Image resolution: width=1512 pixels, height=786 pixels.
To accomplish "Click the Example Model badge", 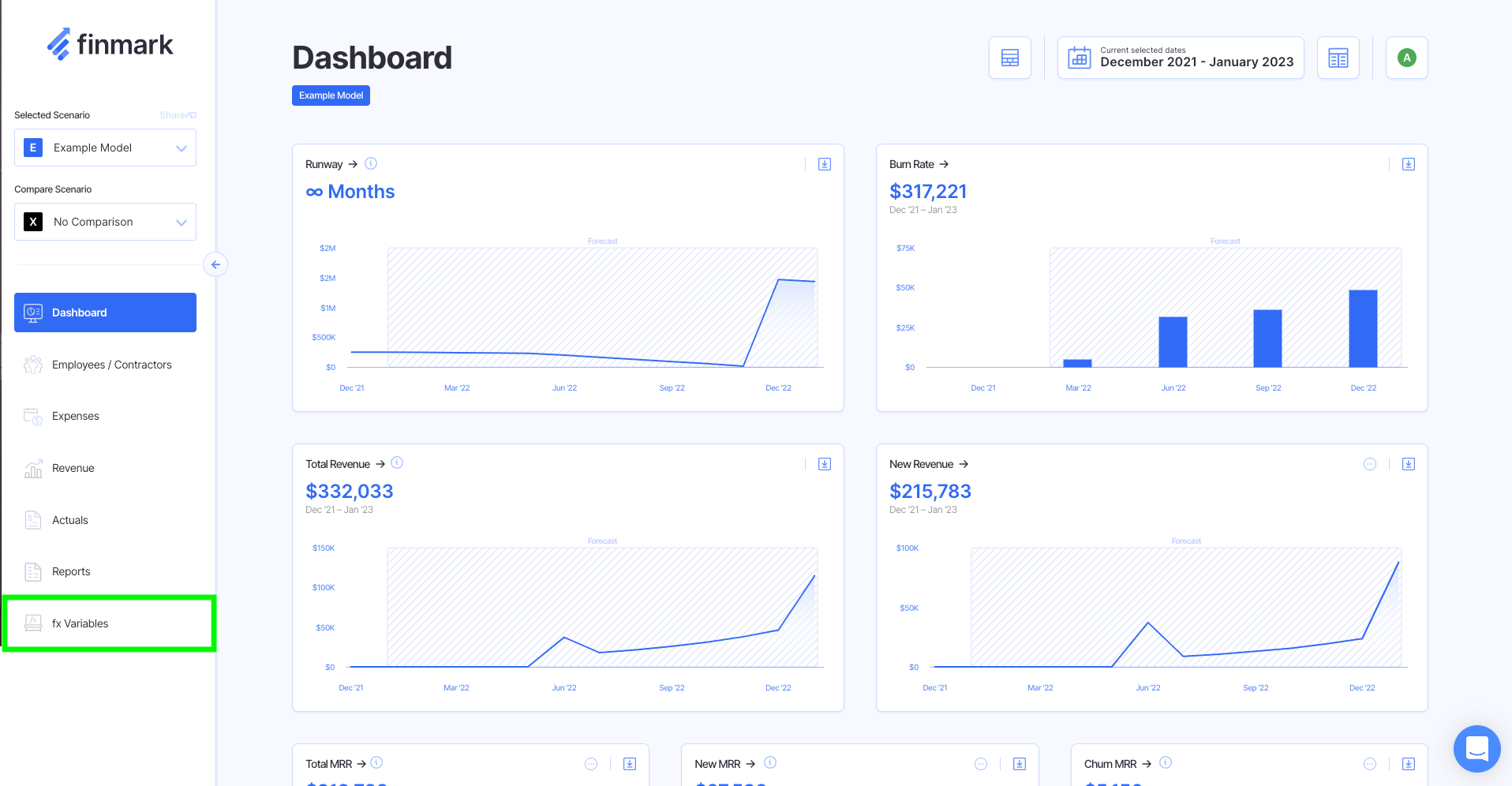I will (x=331, y=95).
